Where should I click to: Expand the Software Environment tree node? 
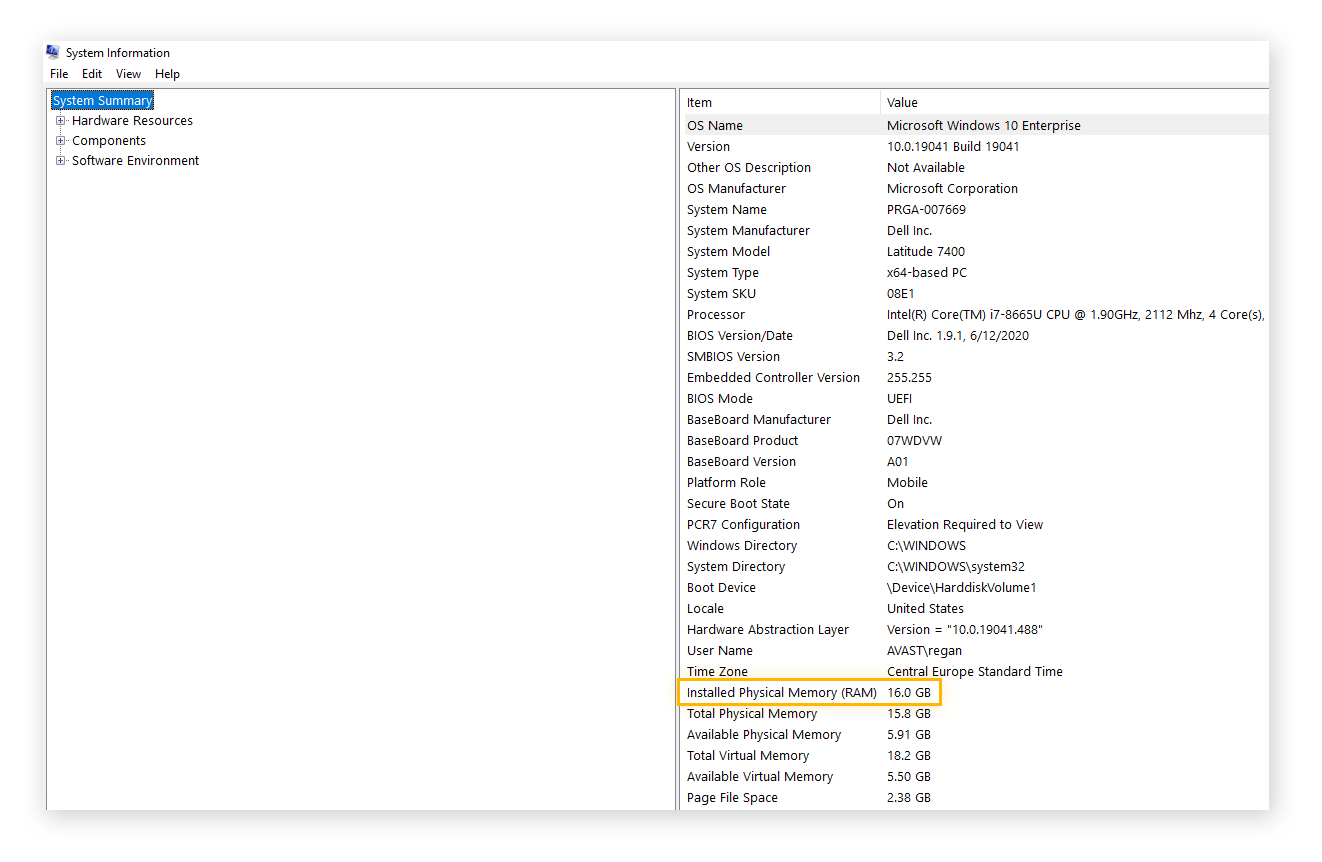[x=61, y=160]
